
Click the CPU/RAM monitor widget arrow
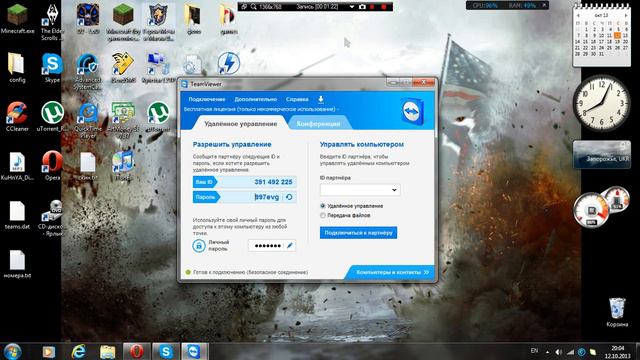[x=544, y=5]
